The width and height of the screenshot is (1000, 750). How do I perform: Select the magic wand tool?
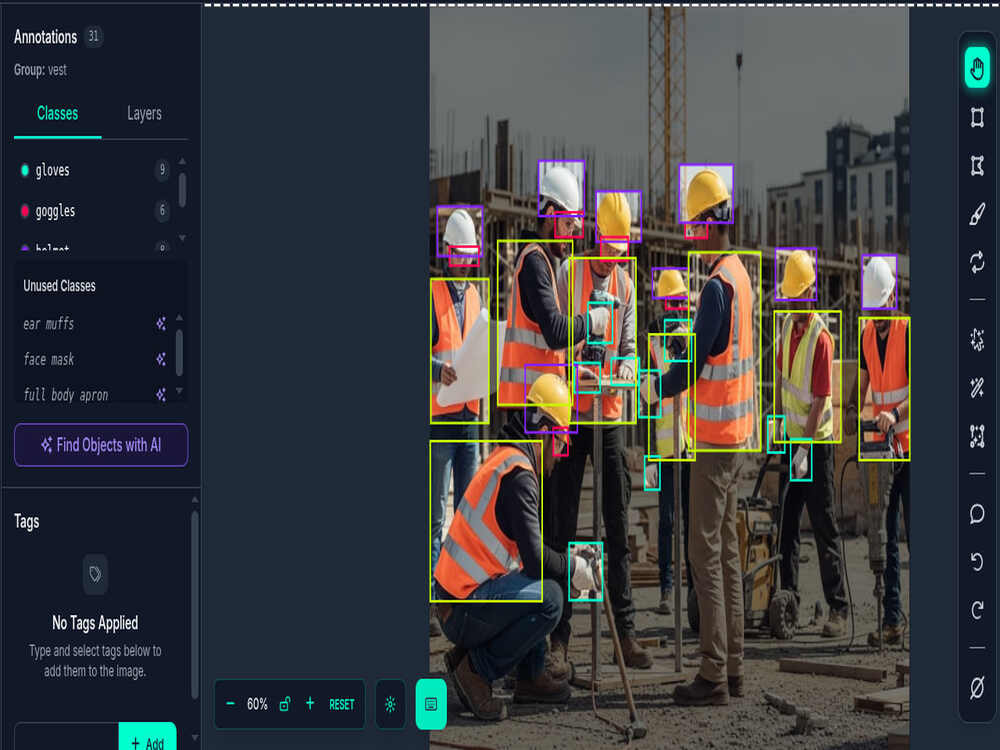977,388
